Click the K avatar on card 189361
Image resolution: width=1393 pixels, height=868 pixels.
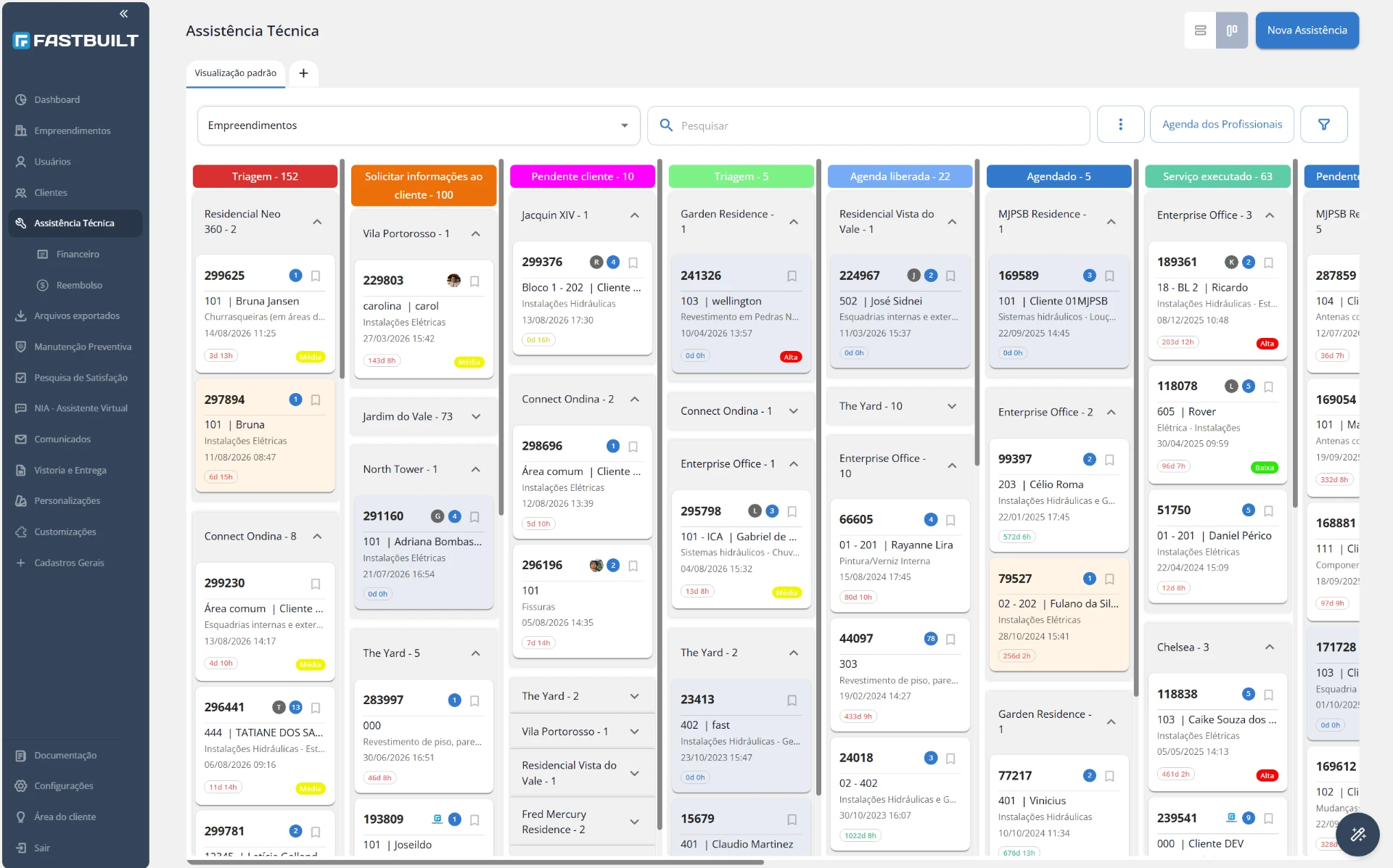pos(1231,263)
